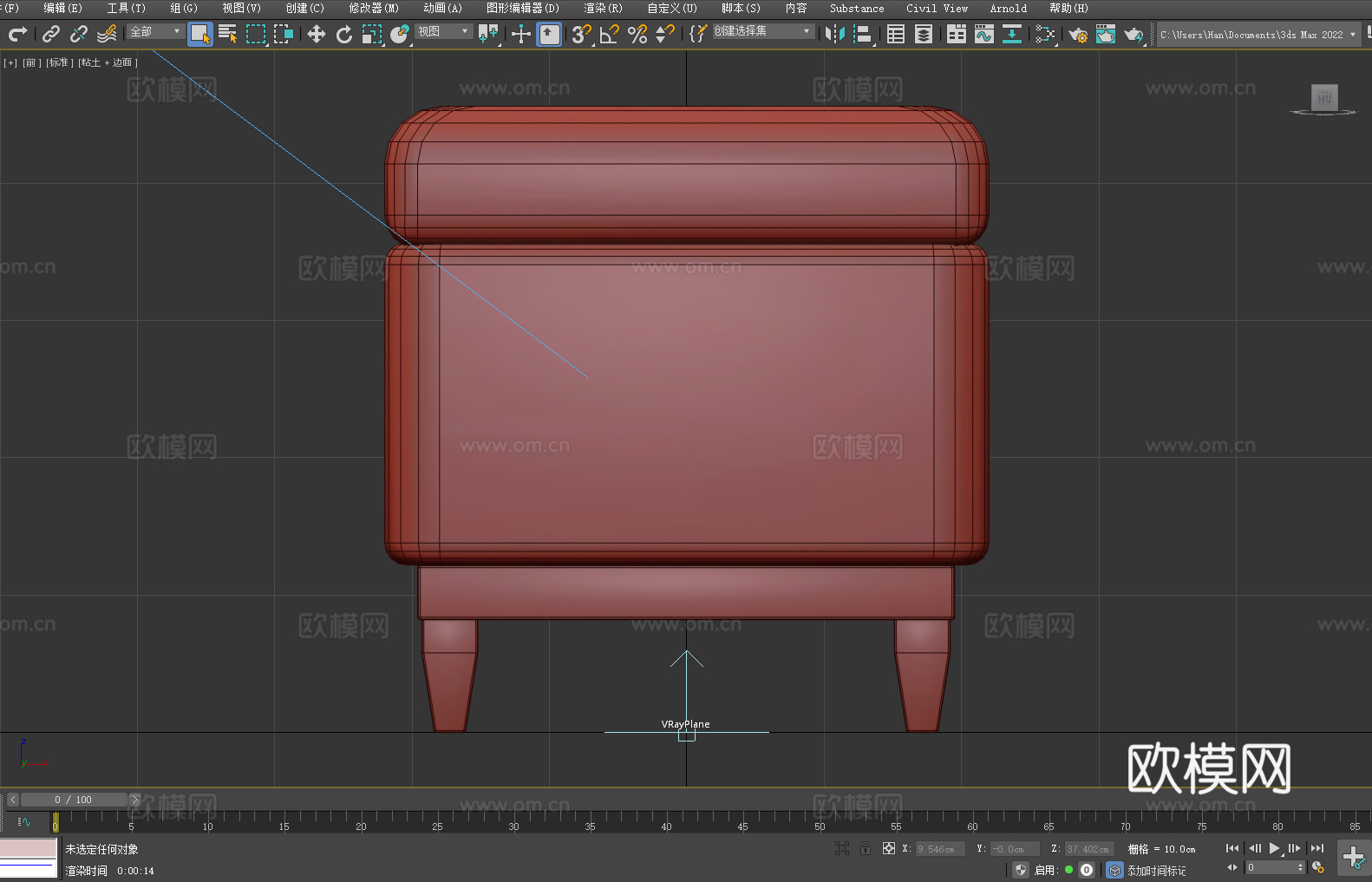Toggle Window/Crossing selection mode
This screenshot has width=1372, height=882.
[284, 34]
